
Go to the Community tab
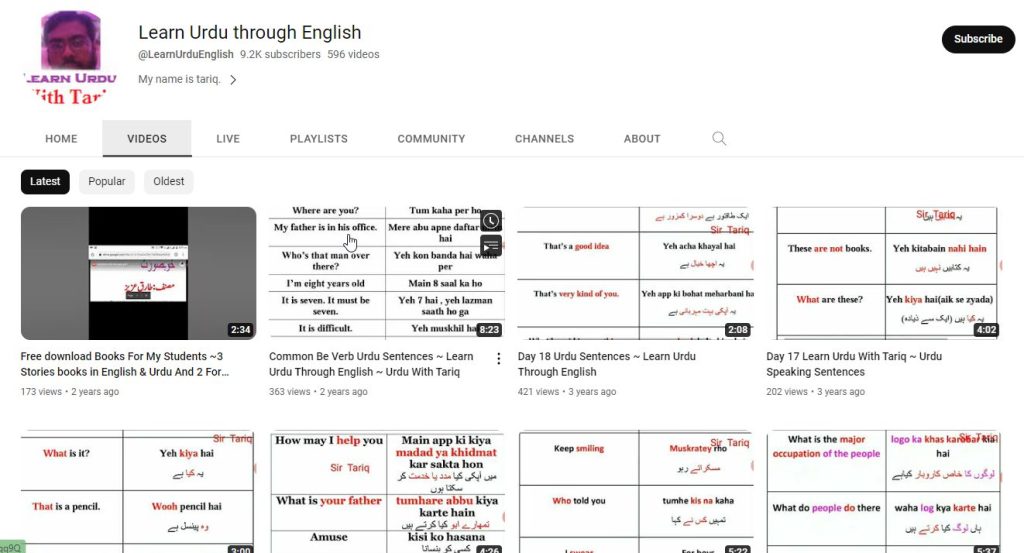[x=431, y=139]
